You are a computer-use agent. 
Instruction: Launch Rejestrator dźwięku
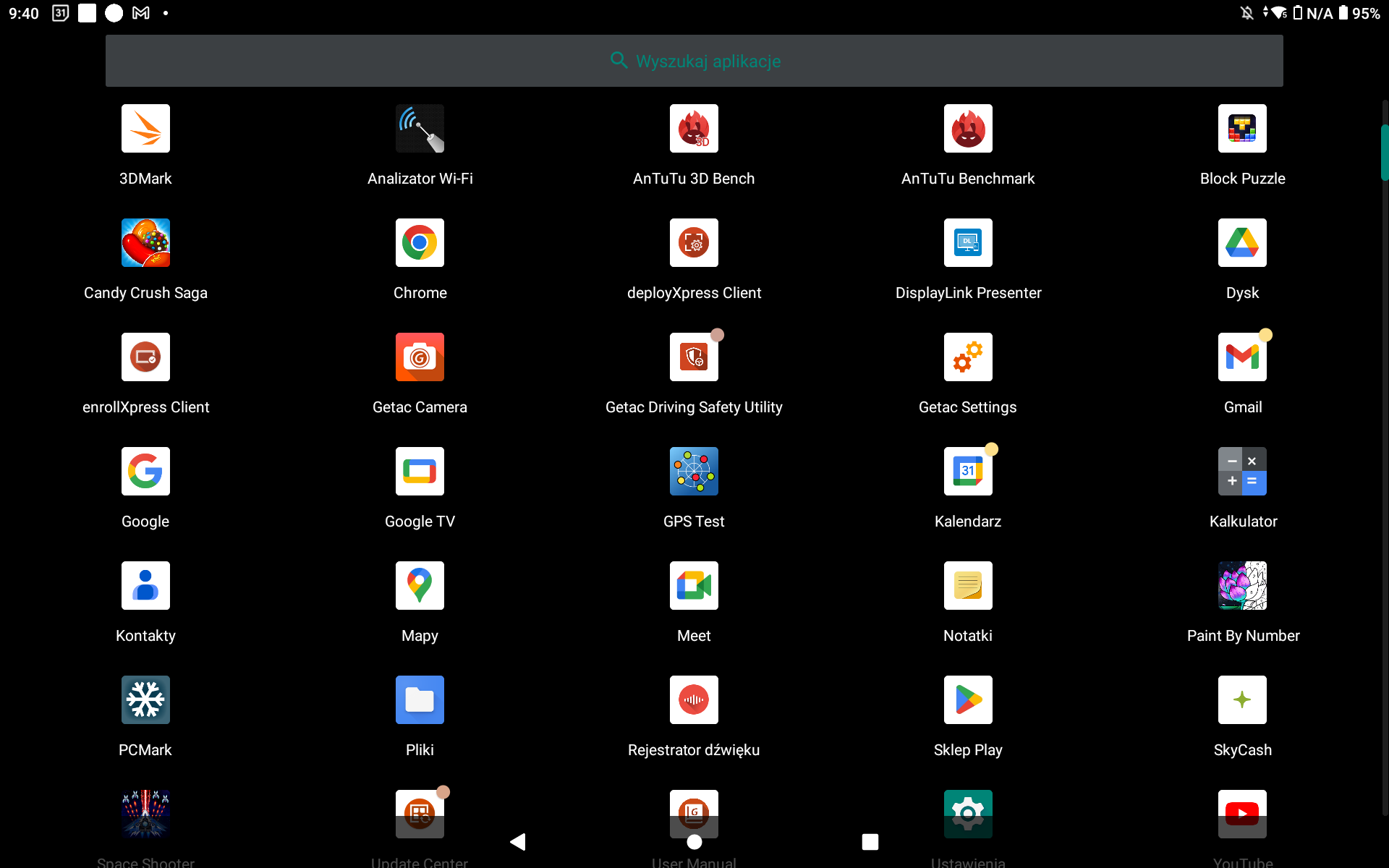pos(694,700)
